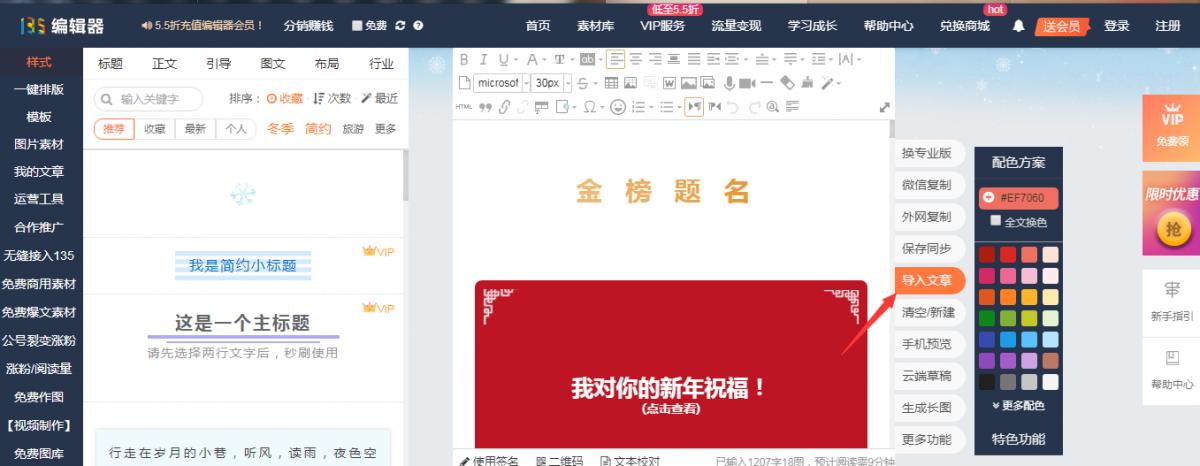This screenshot has width=1200, height=466.
Task: Activate the 推荐 filter button
Action: point(114,128)
